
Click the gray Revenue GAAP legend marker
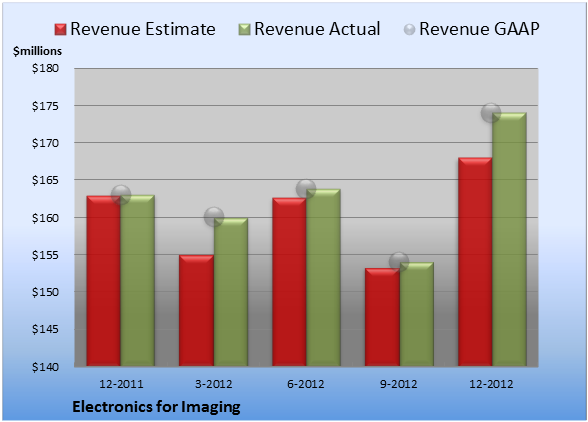410,30
